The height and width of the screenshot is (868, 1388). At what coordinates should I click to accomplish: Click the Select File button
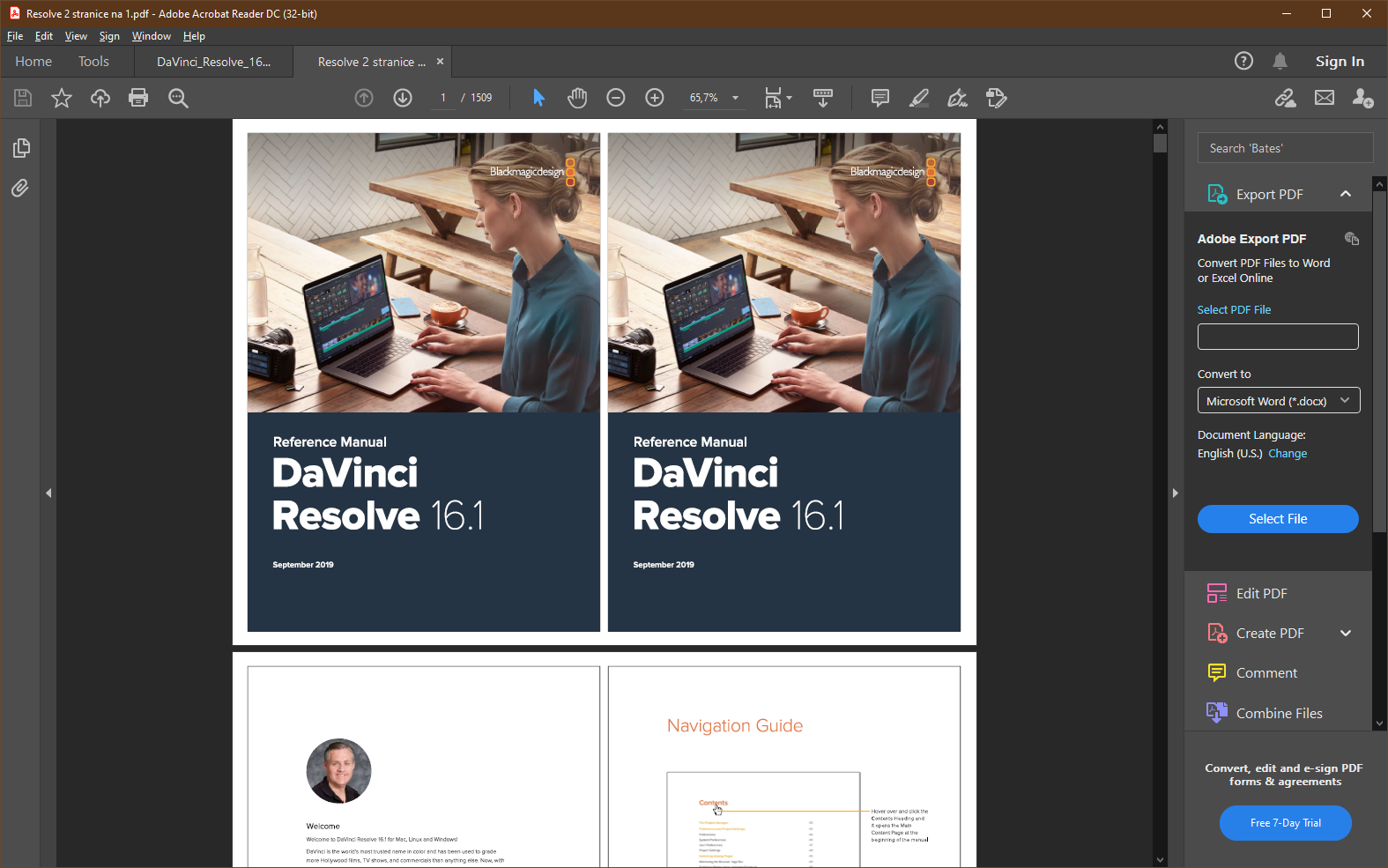1278,519
